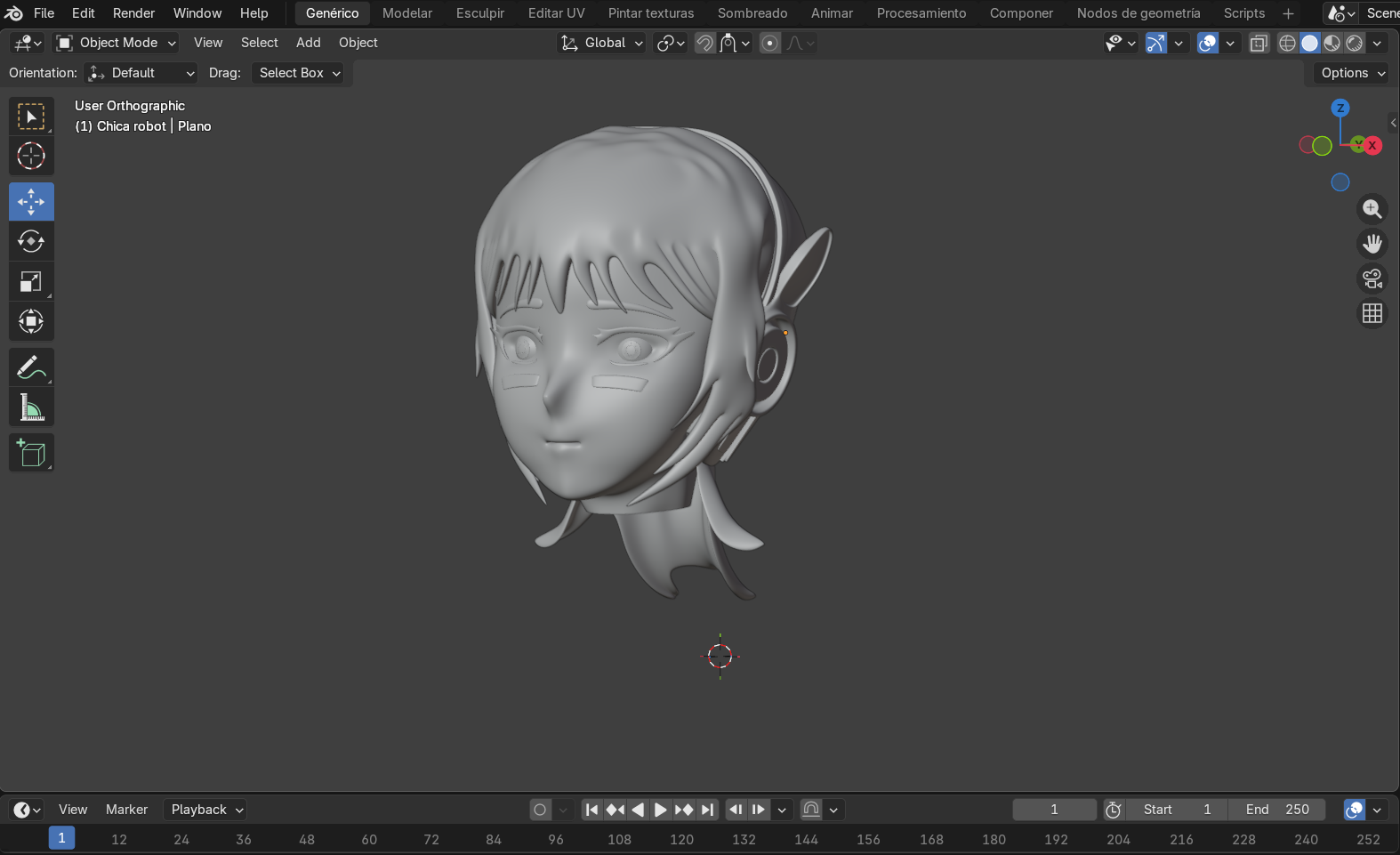Screen dimensions: 1400x855
Task: Activate the Rotate tool
Action: point(31,242)
